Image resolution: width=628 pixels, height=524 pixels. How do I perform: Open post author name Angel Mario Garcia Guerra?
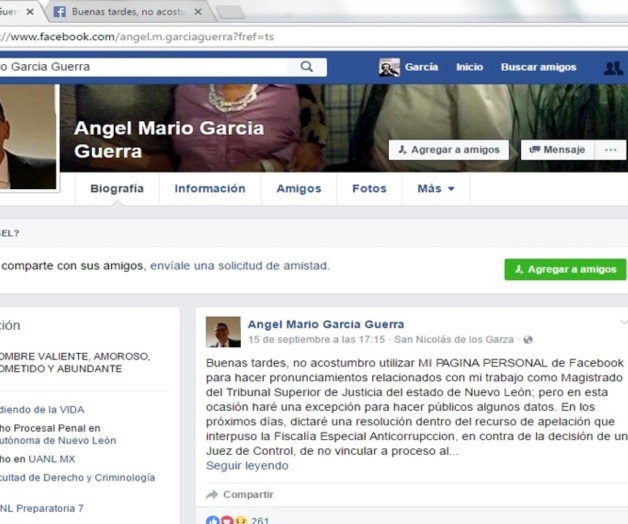[326, 324]
